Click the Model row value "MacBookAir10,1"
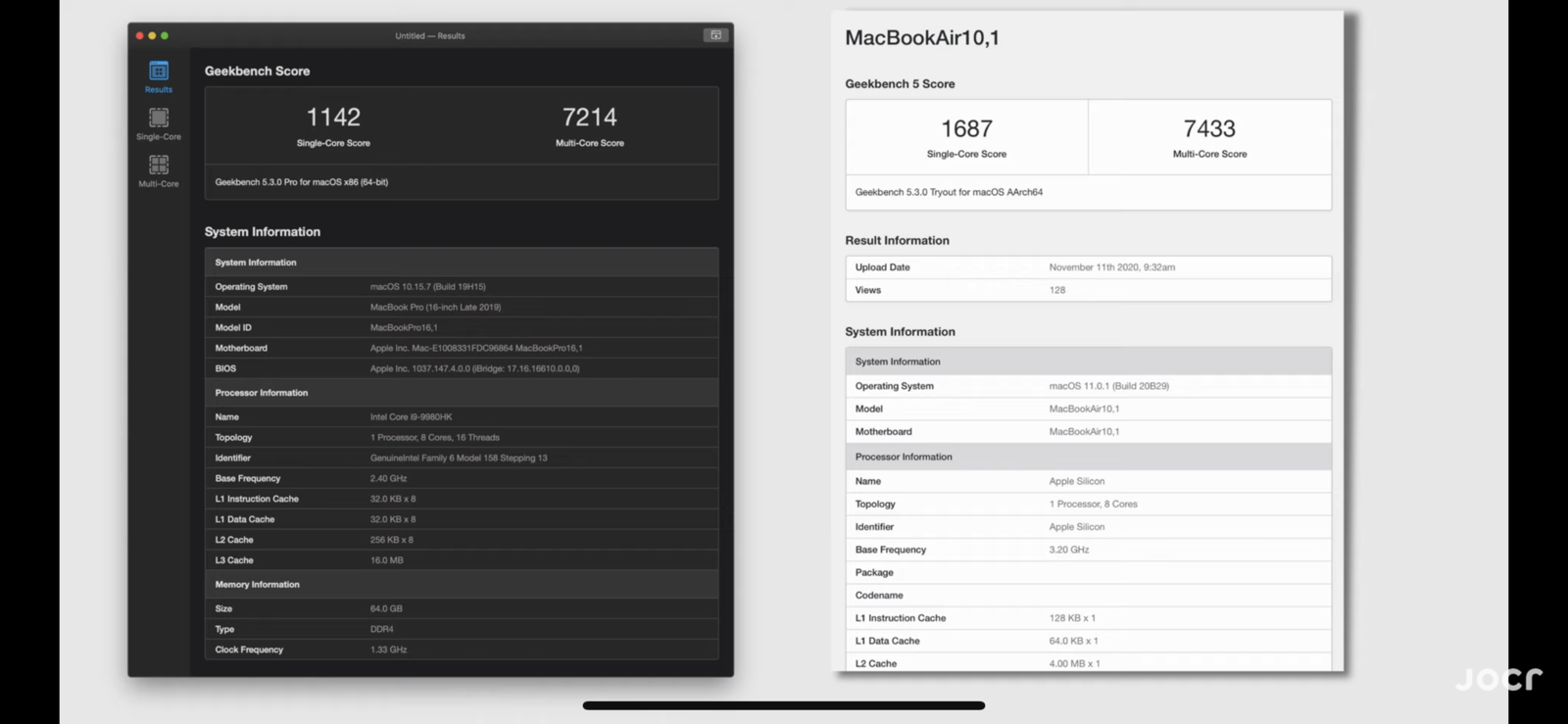 [1084, 410]
